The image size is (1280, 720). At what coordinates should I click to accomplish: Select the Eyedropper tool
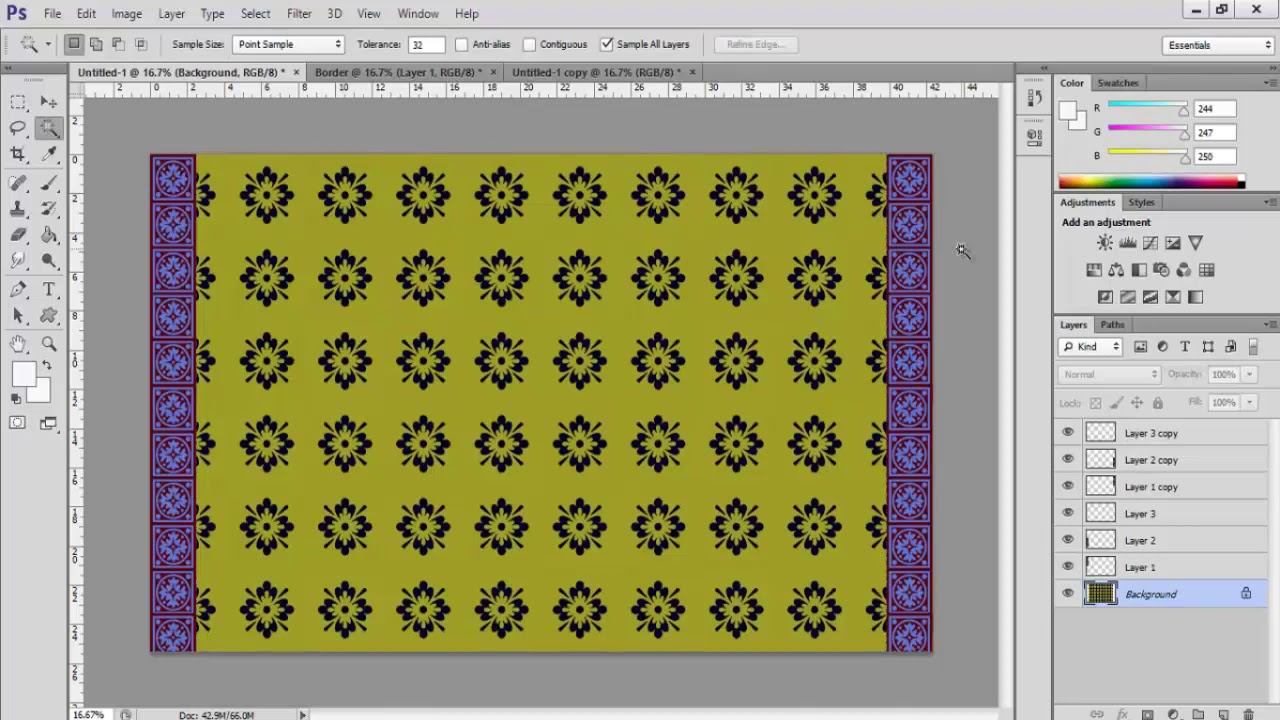[48, 154]
